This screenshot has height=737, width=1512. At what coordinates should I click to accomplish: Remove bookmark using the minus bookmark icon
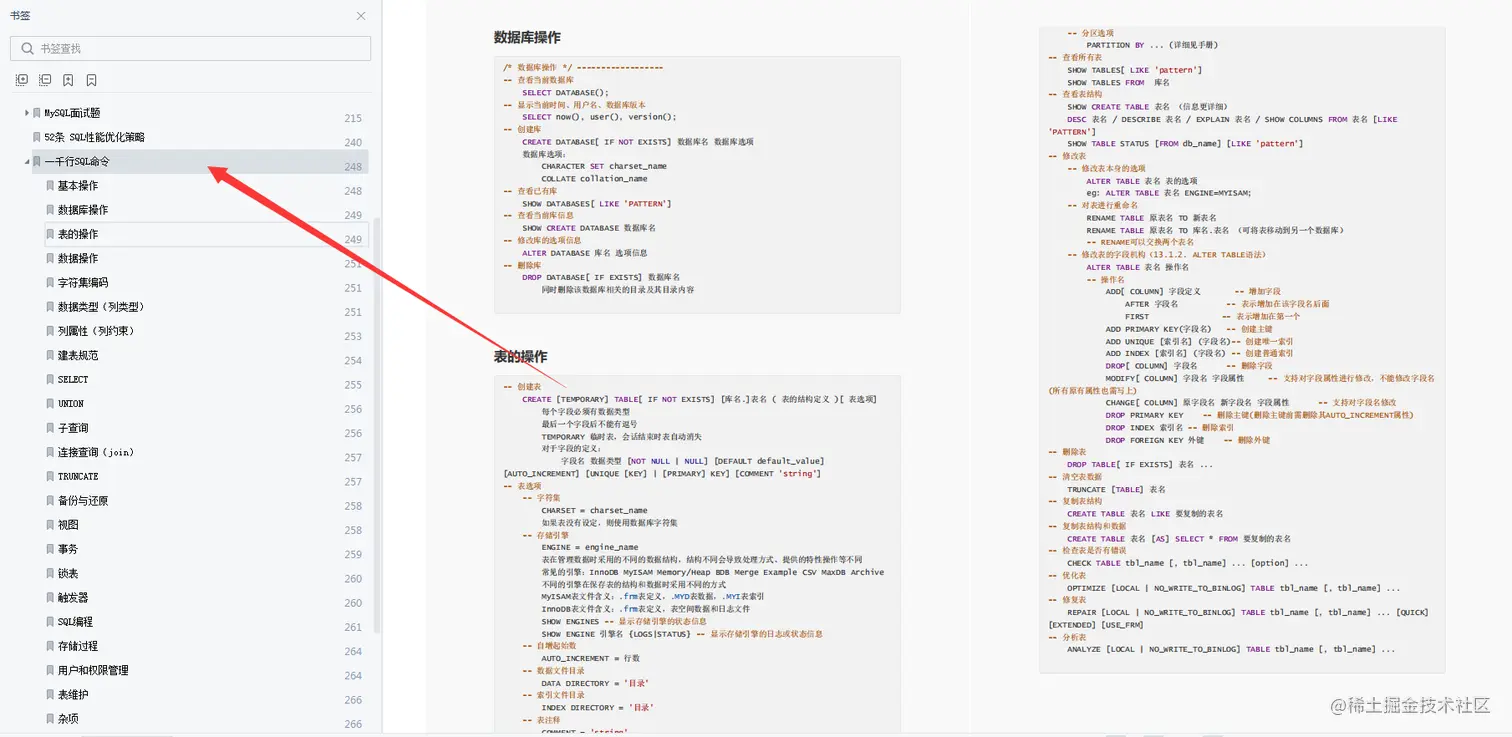click(x=91, y=80)
